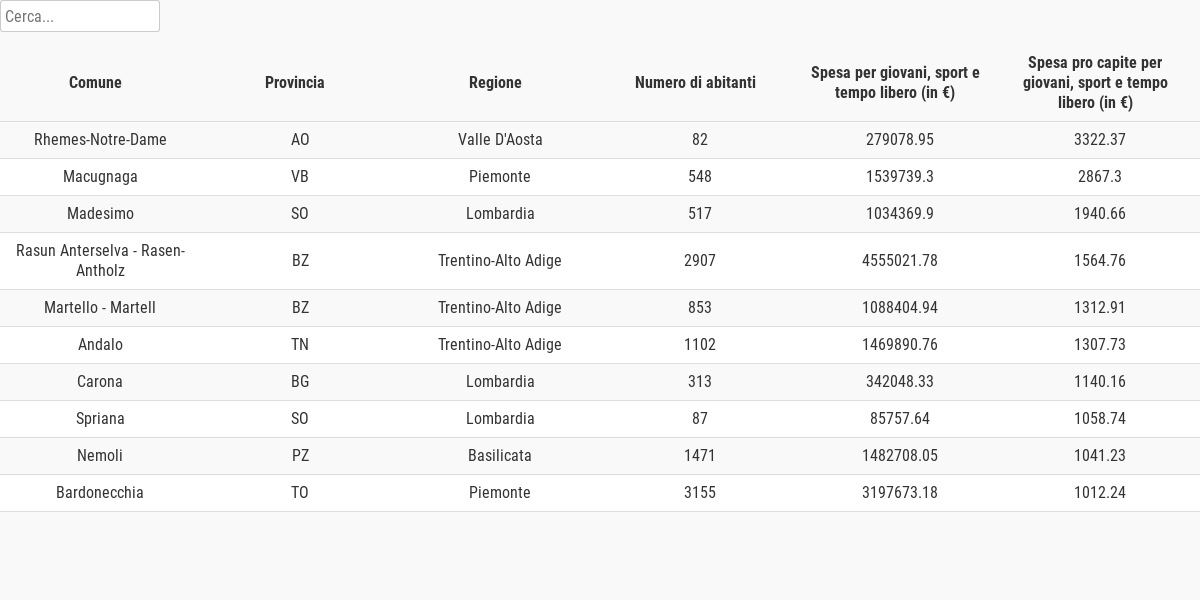
Task: Select the Andalo comune cell
Action: point(100,345)
